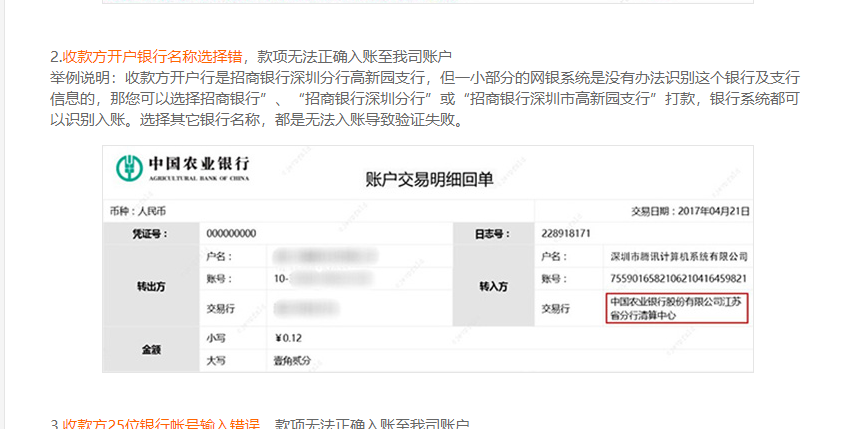Click the voucher number 000000000

(x=231, y=233)
